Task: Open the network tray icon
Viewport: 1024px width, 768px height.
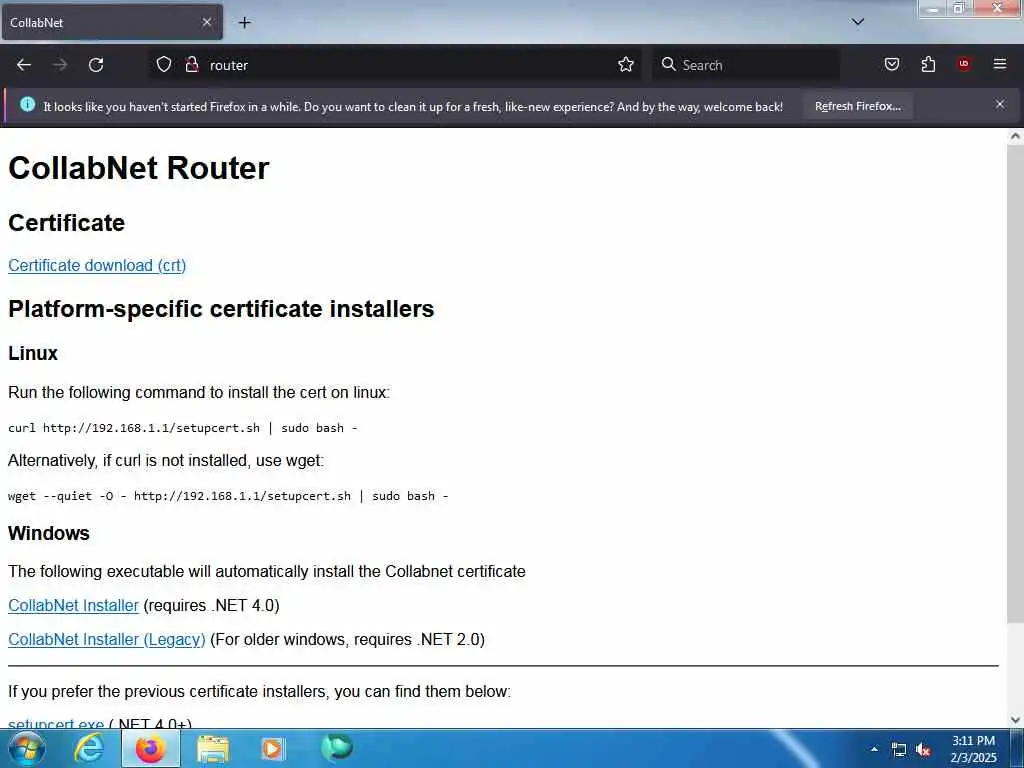Action: [899, 750]
